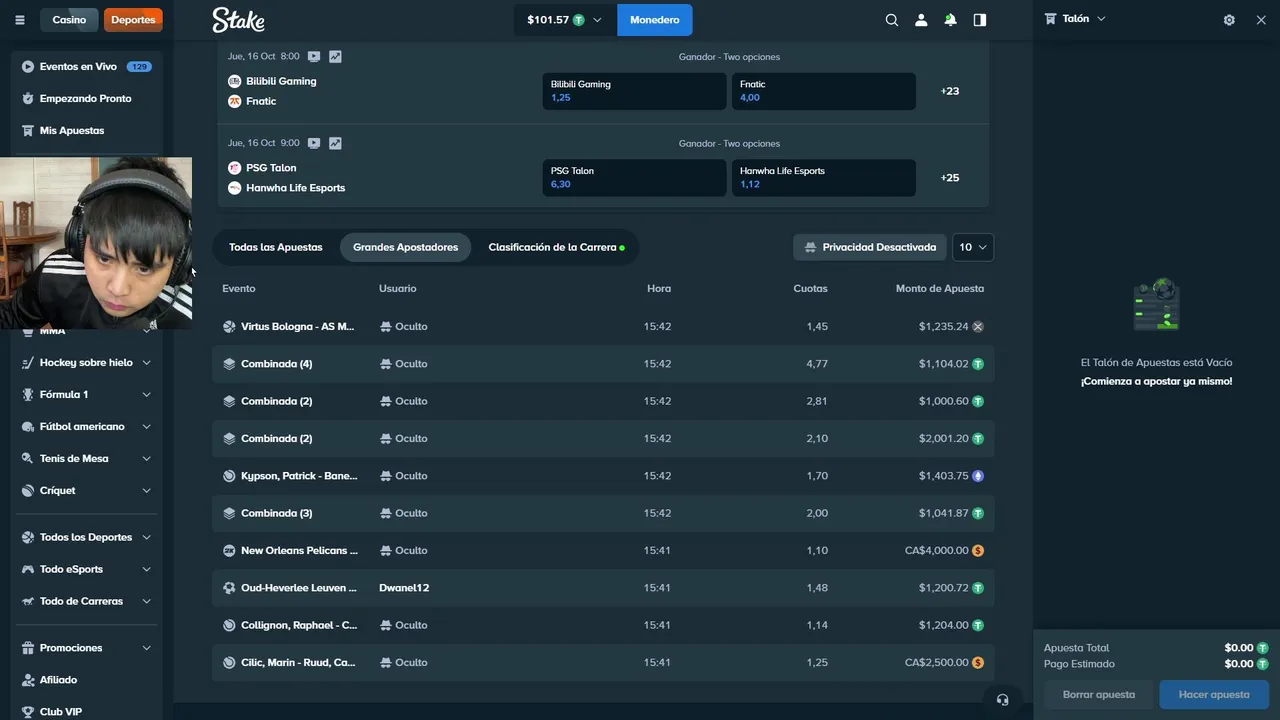Click the Empezando Pronto sidebar icon
The width and height of the screenshot is (1280, 720).
[x=28, y=99]
